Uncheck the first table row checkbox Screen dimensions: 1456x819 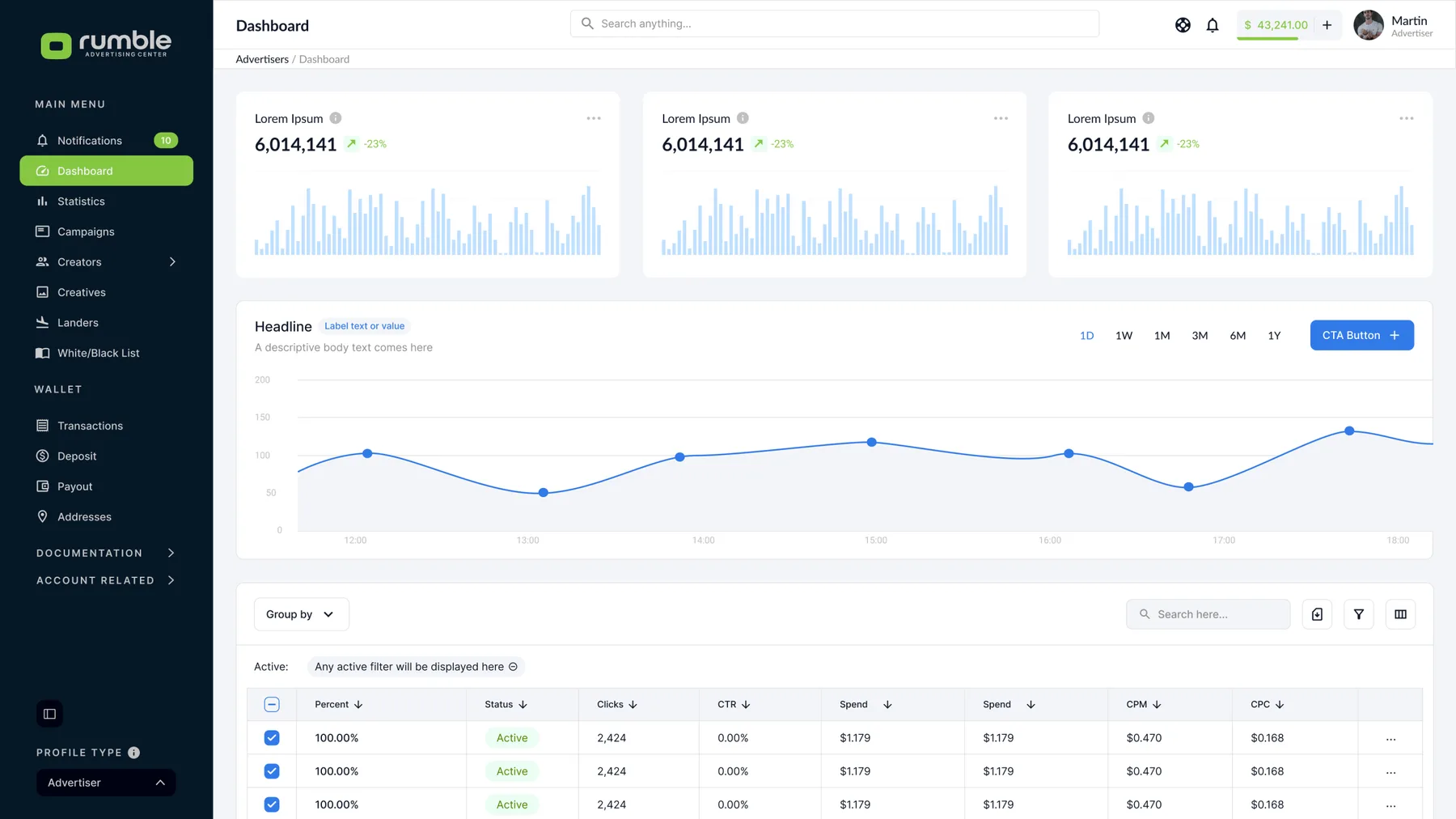272,738
